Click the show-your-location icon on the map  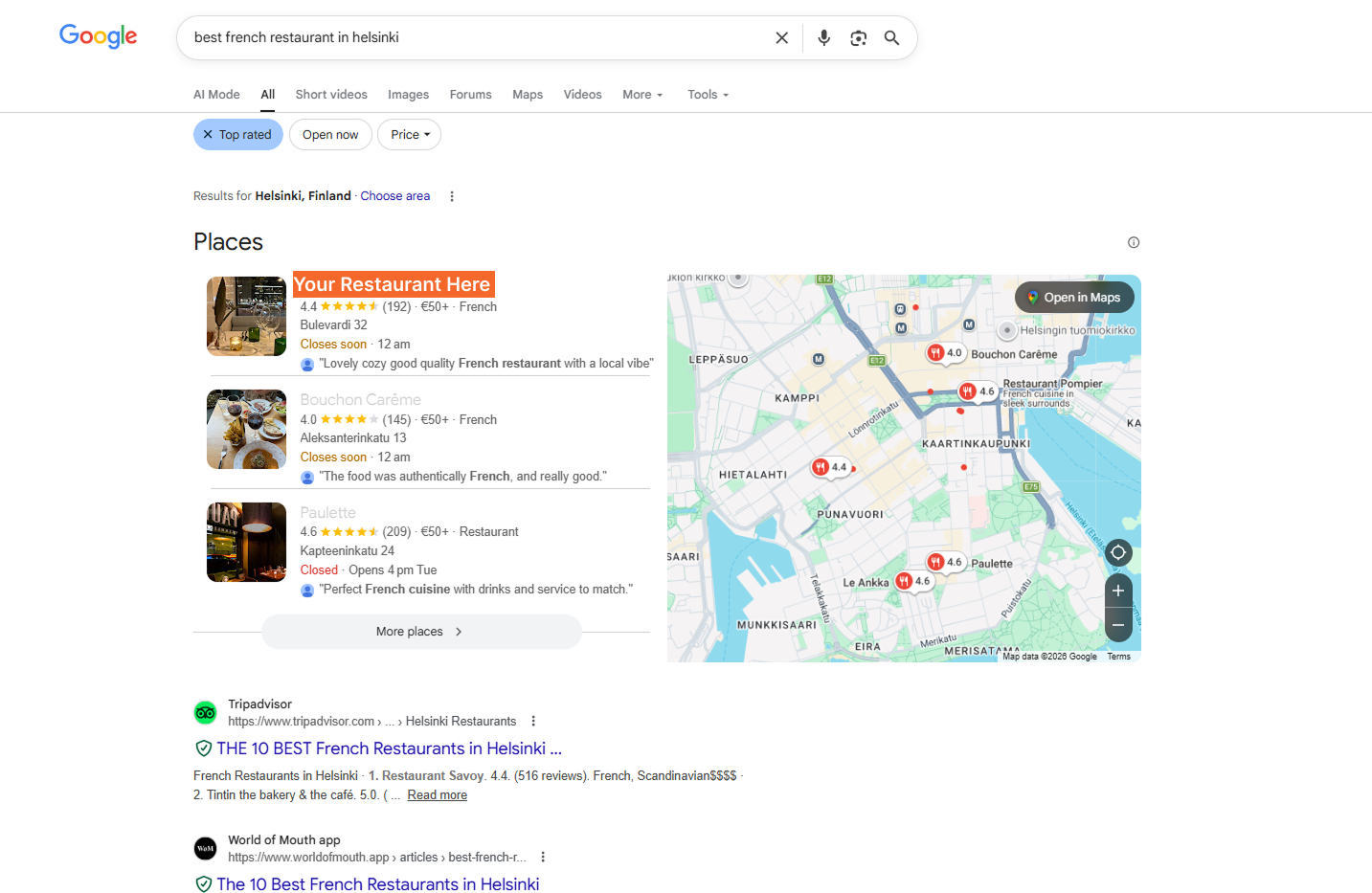click(x=1117, y=551)
